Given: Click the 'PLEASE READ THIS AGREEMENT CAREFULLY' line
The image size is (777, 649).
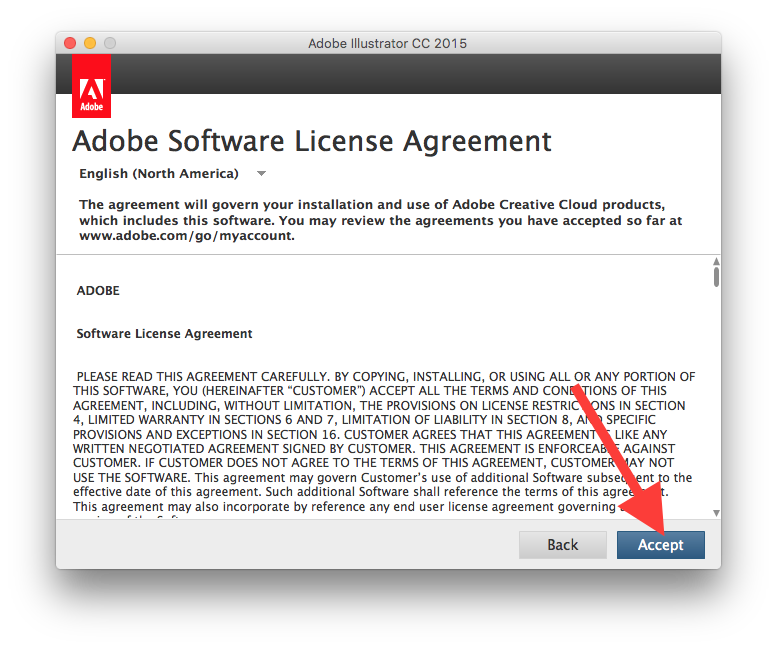Looking at the screenshot, I should (x=386, y=377).
